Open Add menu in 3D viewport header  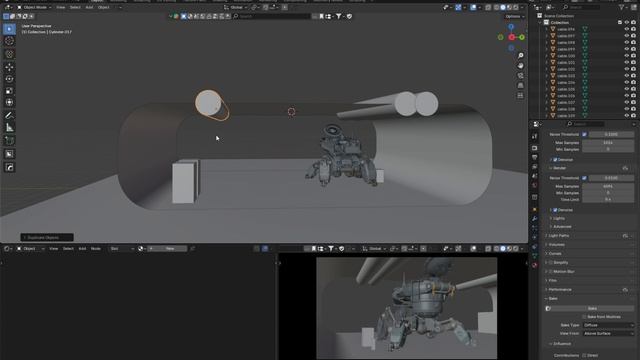89,7
